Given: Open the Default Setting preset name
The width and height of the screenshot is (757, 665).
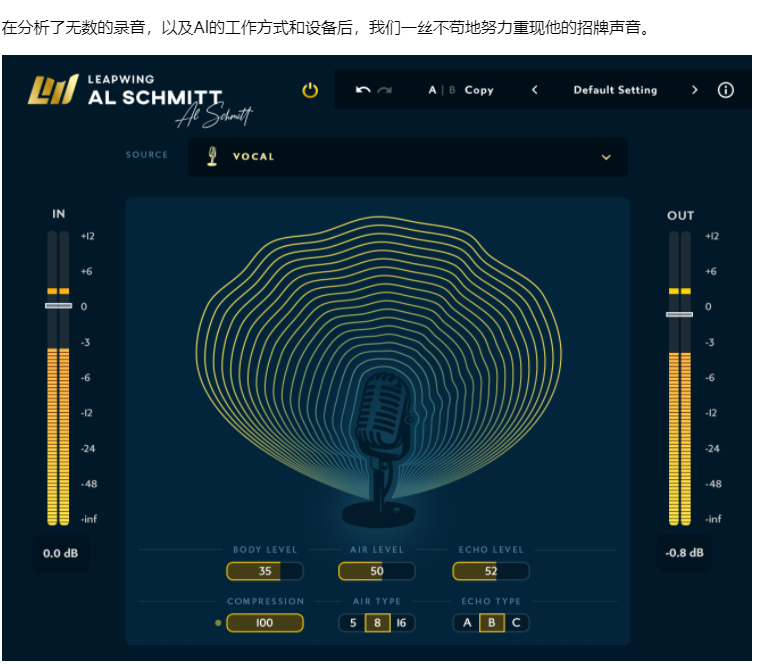Looking at the screenshot, I should click(615, 90).
